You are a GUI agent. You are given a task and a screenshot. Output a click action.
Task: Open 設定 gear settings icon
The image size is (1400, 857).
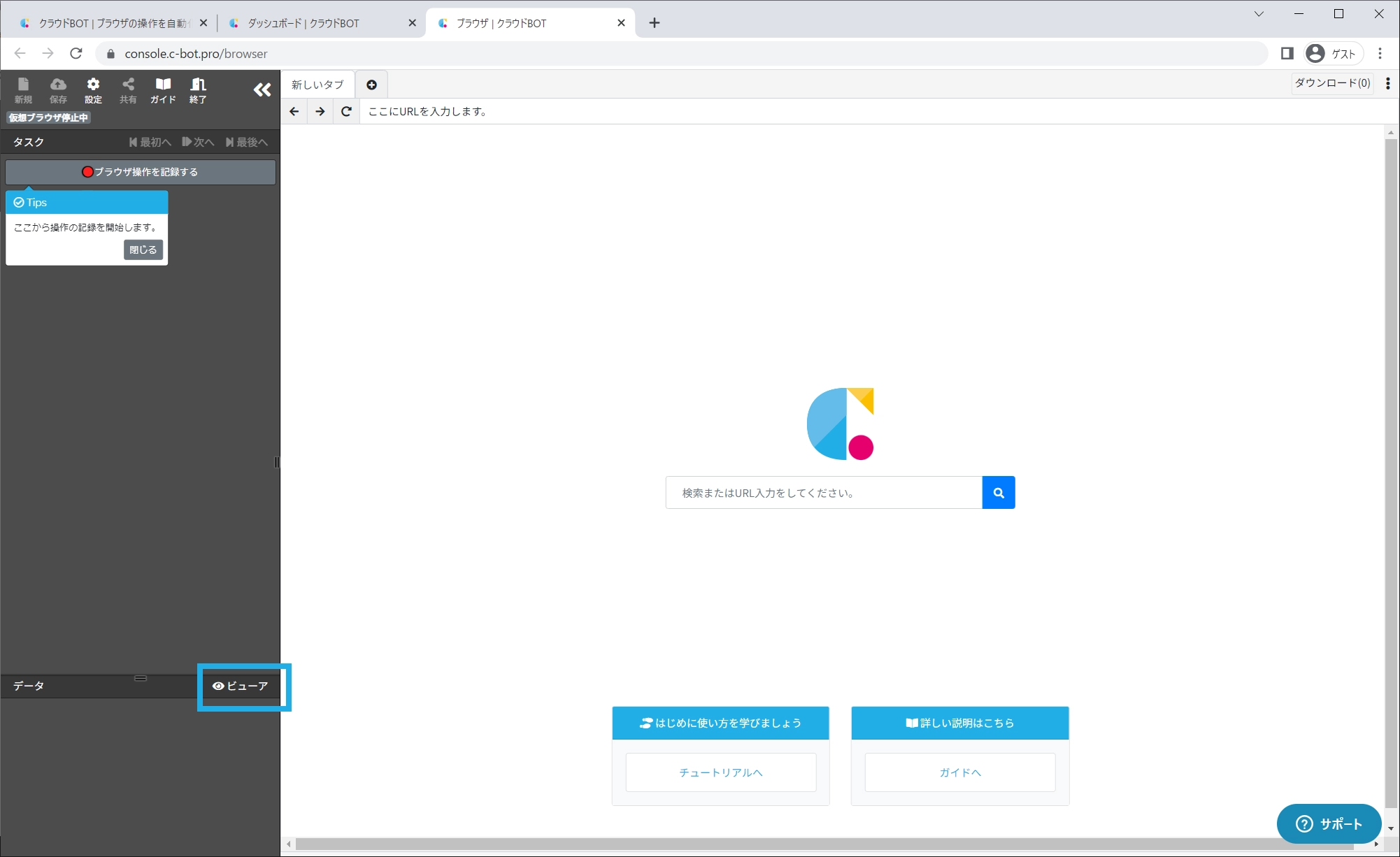93,90
